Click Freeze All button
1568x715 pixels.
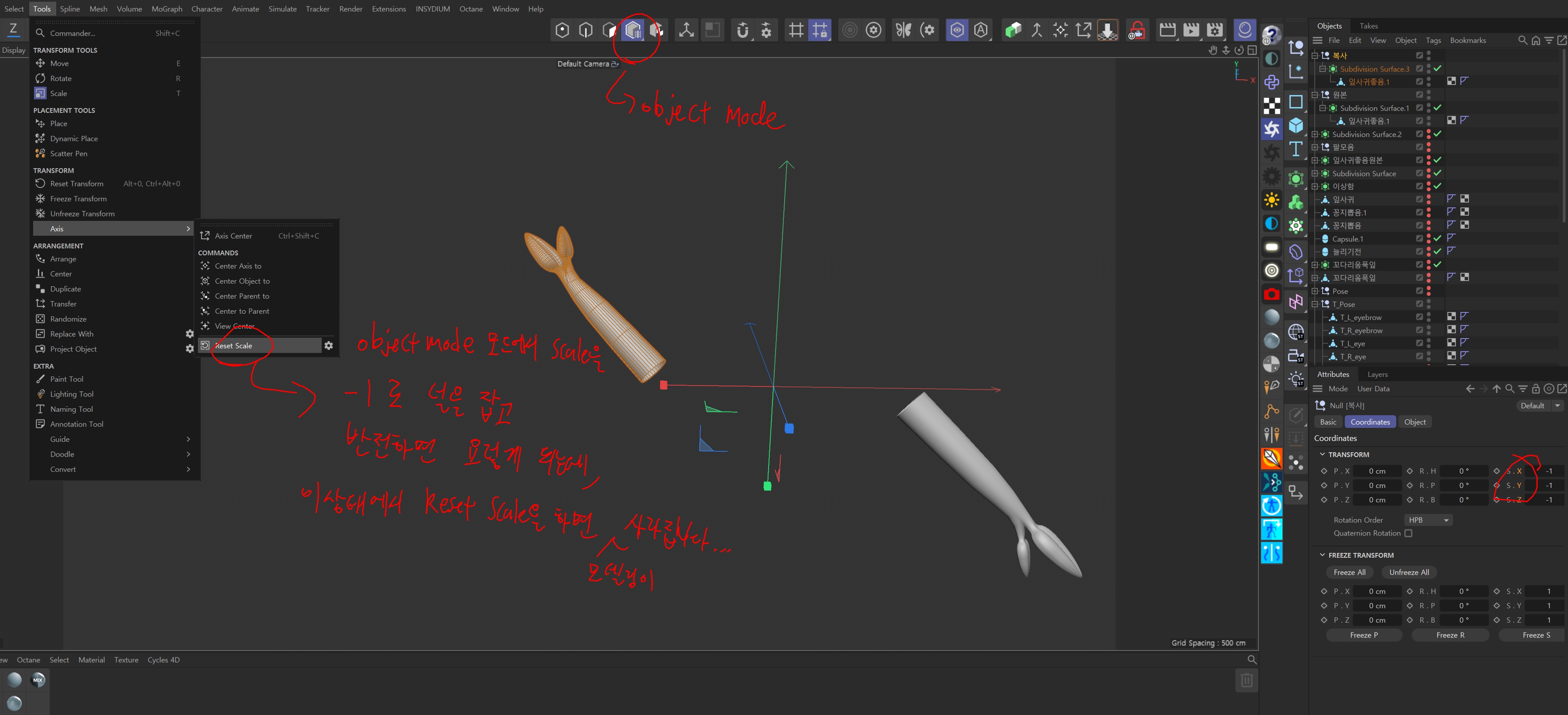(x=1349, y=572)
